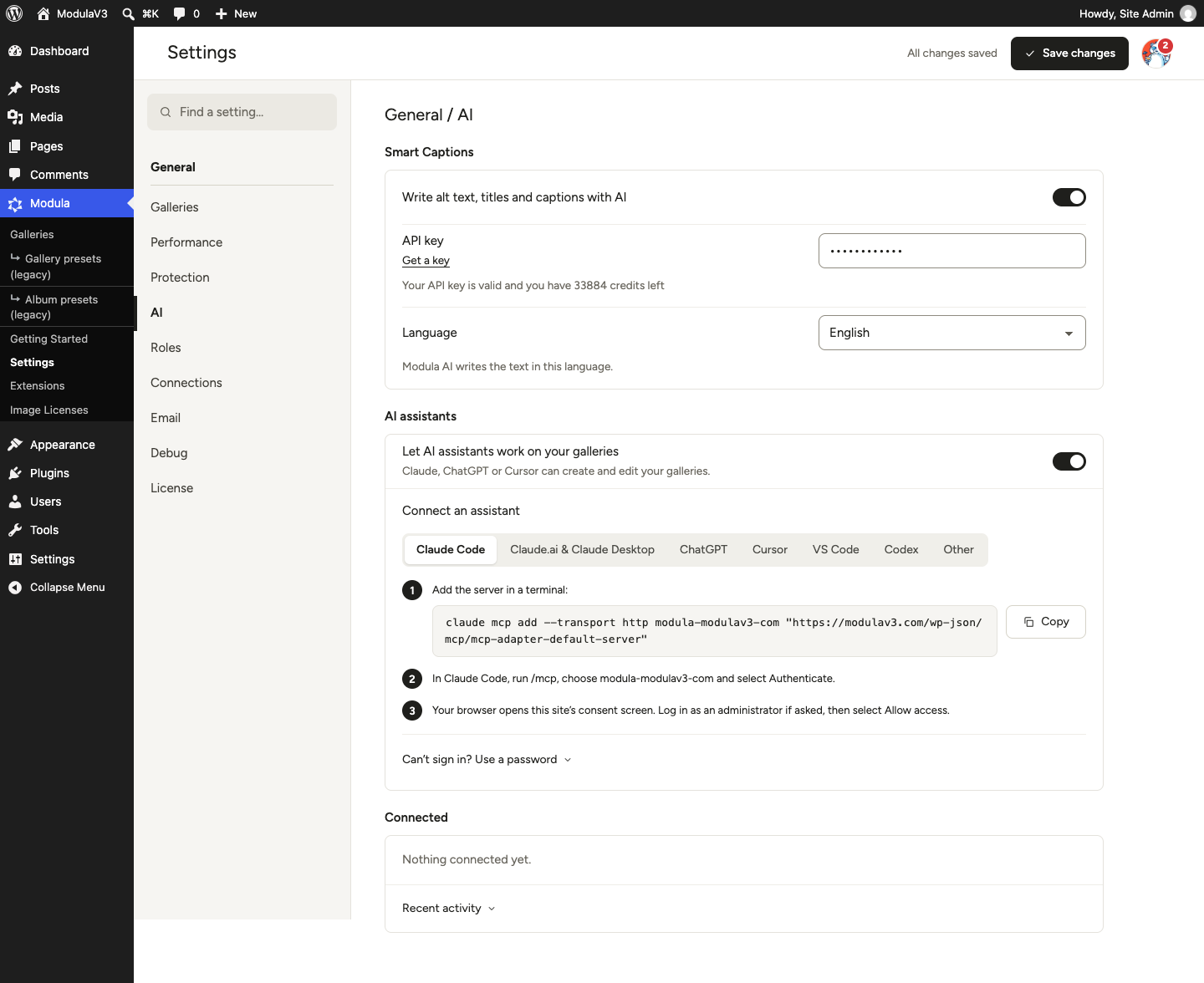Open the Performance settings section
Viewport: 1204px width, 983px height.
click(x=186, y=242)
